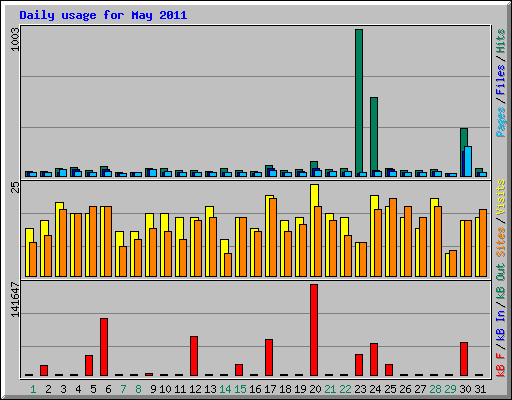Click the 'Pages' legend label
The image size is (512, 400).
click(x=501, y=122)
